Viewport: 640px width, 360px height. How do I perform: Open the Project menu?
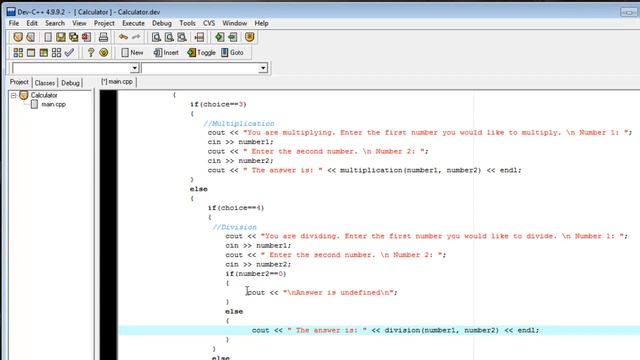104,23
